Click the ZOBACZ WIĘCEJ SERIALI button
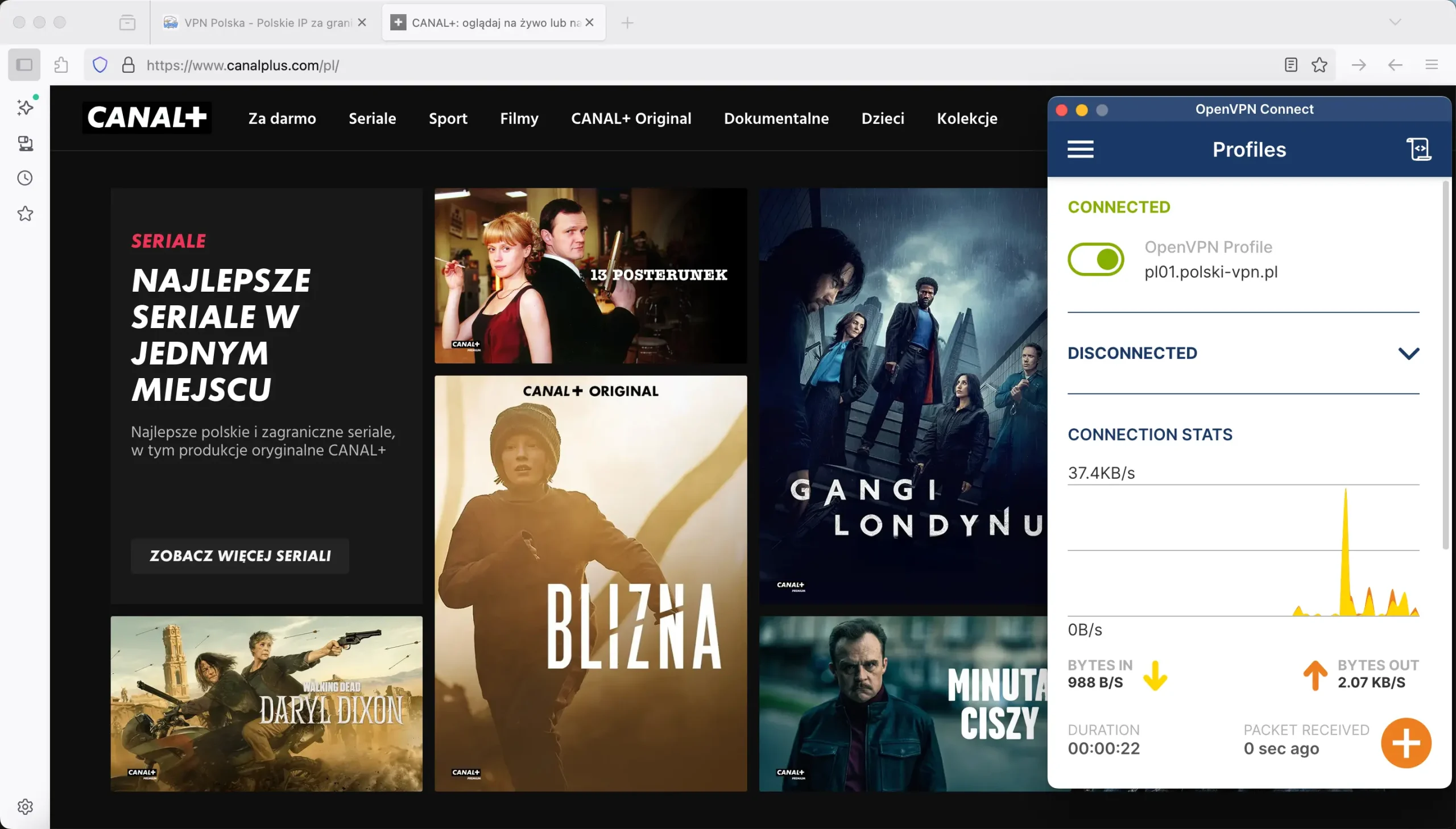Image resolution: width=1456 pixels, height=829 pixels. pos(239,556)
